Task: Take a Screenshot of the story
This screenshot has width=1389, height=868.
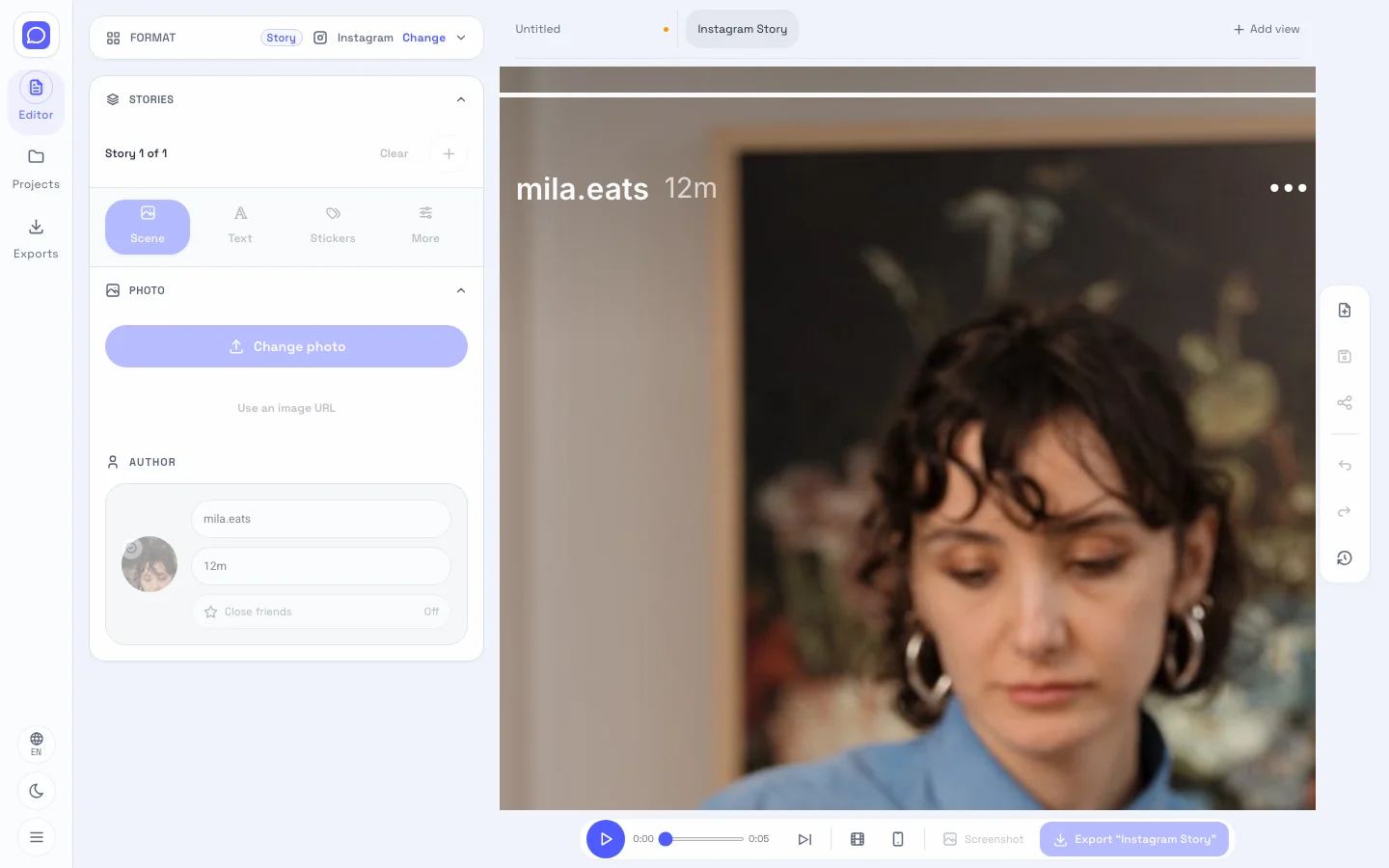Action: [x=983, y=839]
